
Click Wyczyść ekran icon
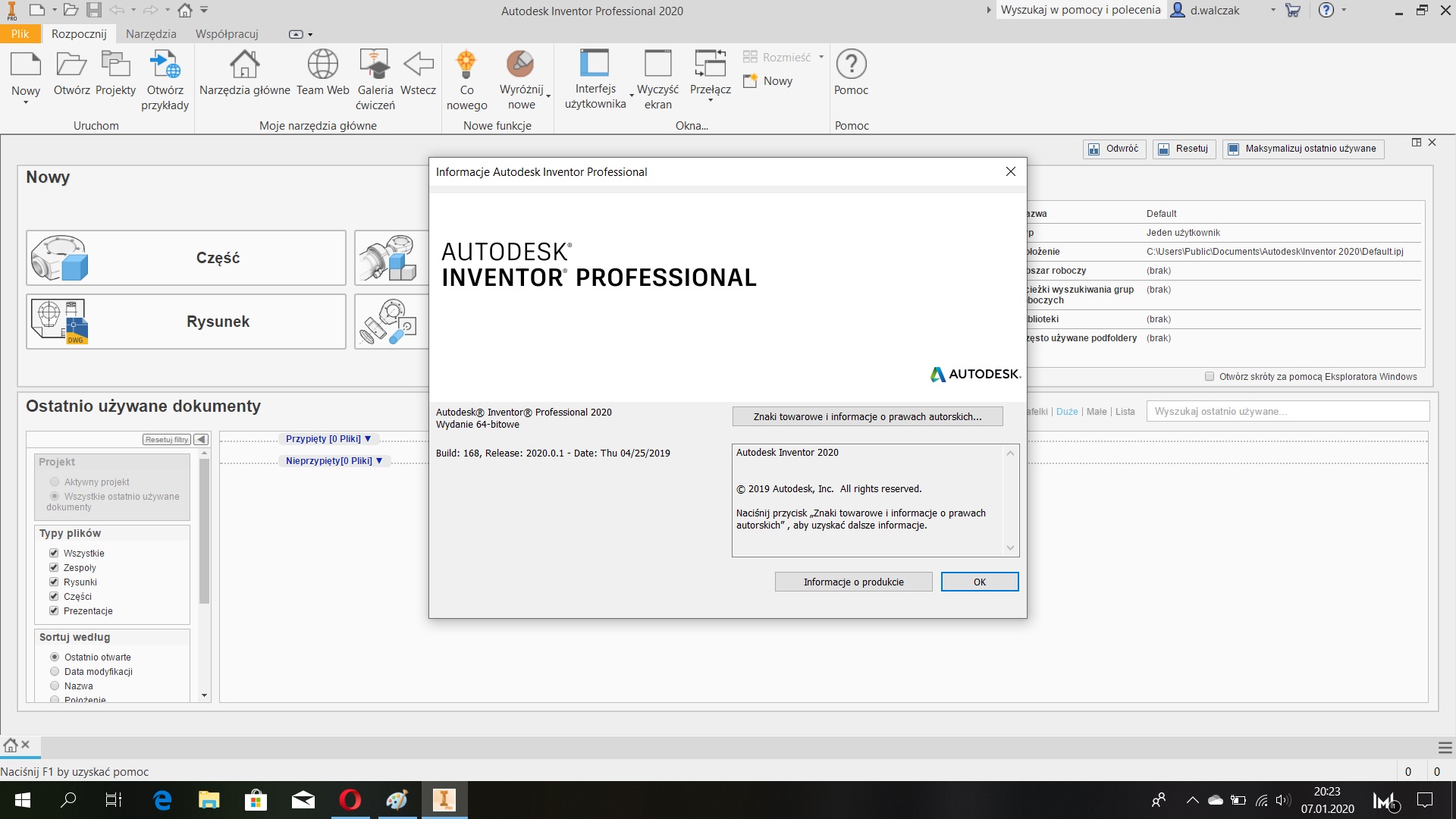click(x=657, y=64)
